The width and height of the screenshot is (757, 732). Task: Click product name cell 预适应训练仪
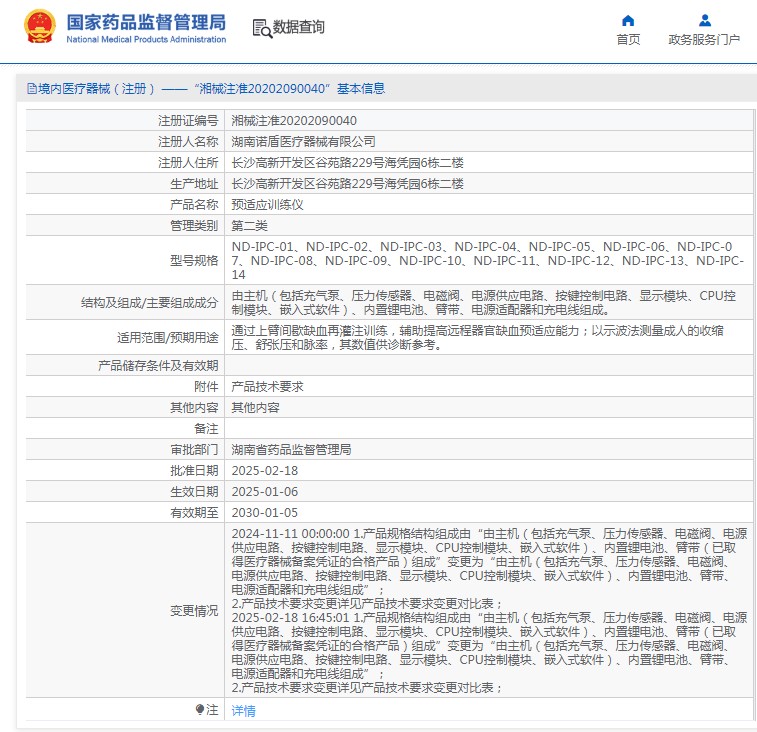coord(268,204)
